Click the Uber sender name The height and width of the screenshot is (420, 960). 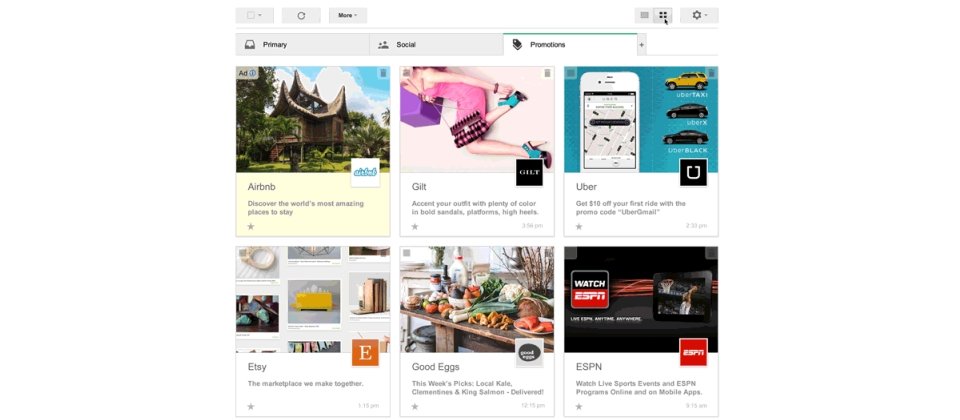586,187
